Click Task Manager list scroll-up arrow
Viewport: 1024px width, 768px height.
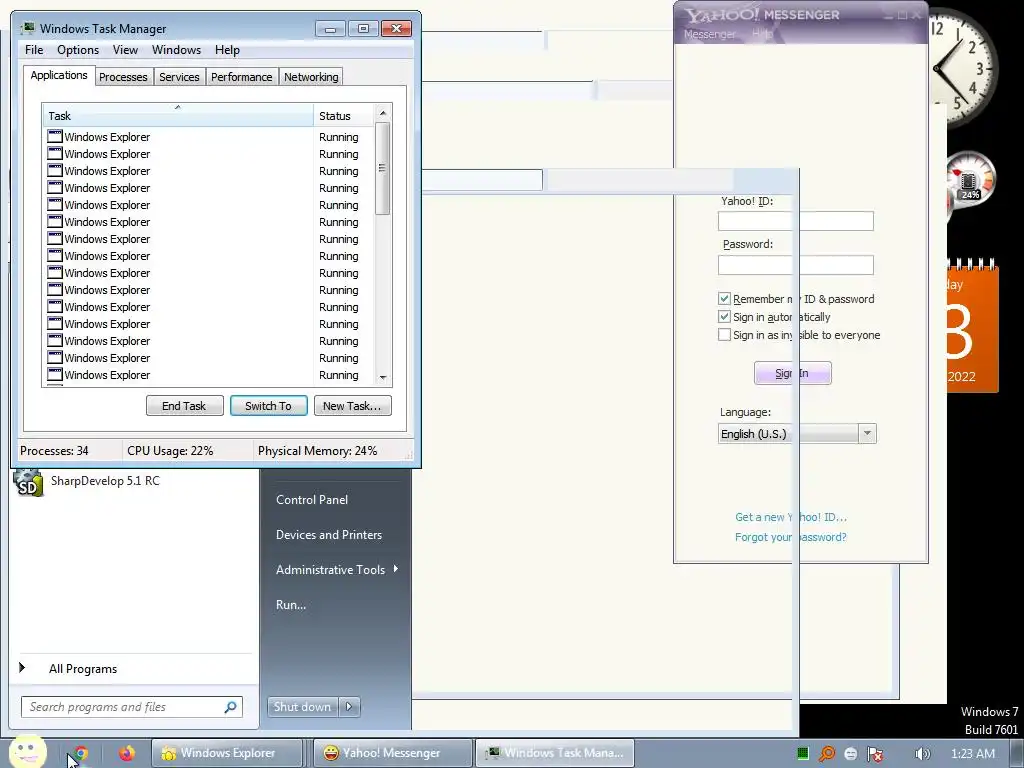[383, 113]
